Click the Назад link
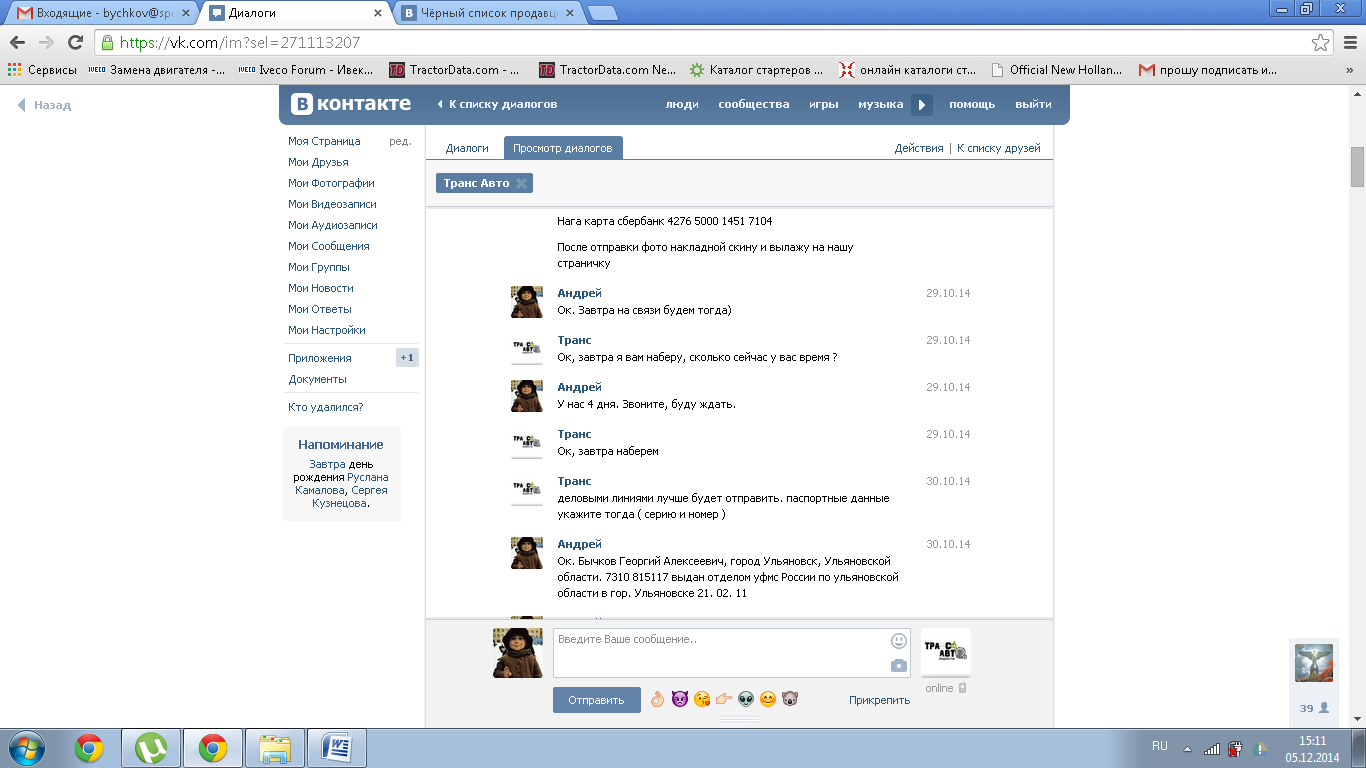The width and height of the screenshot is (1366, 768). 44,105
